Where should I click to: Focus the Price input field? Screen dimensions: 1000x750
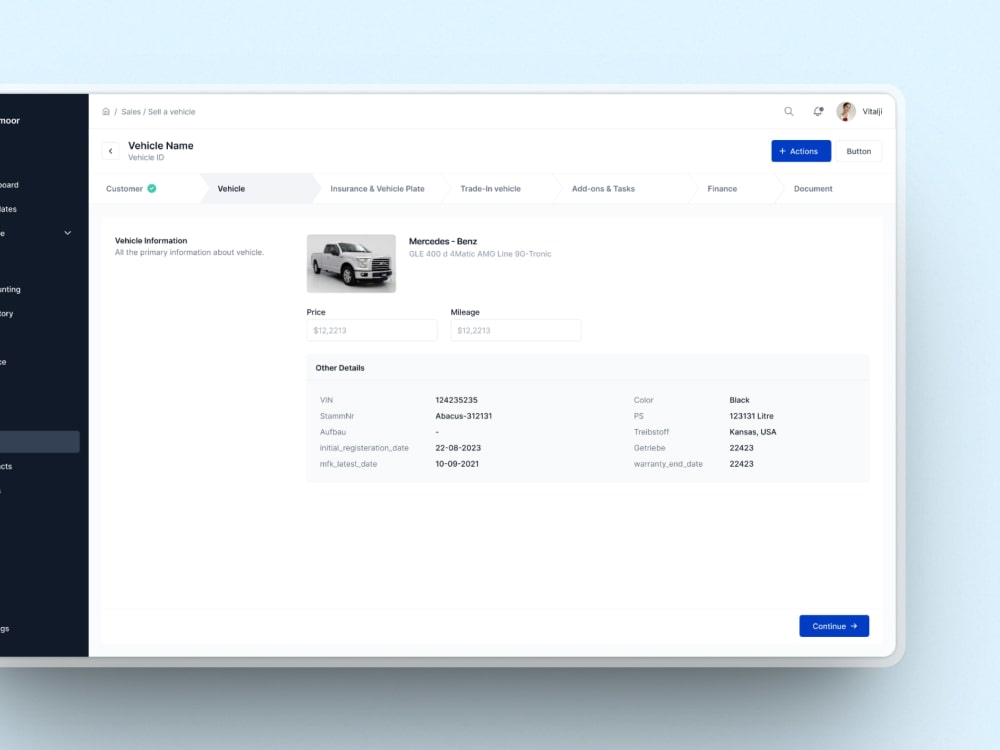372,330
